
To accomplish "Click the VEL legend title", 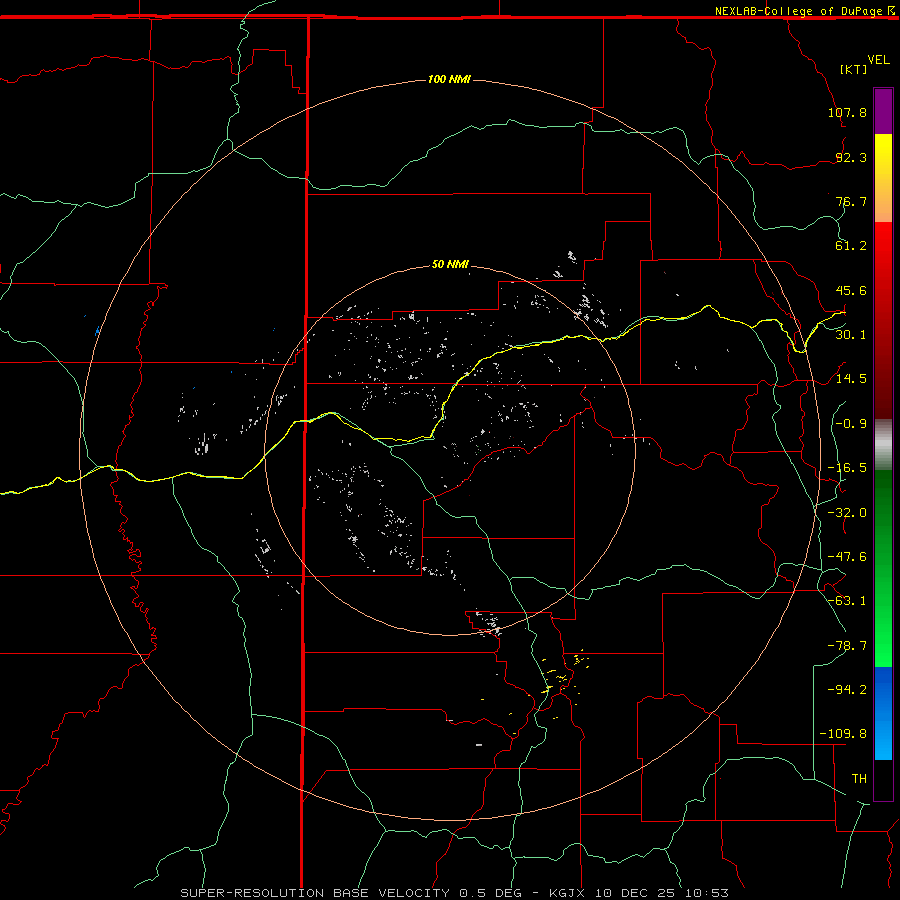I will [878, 60].
